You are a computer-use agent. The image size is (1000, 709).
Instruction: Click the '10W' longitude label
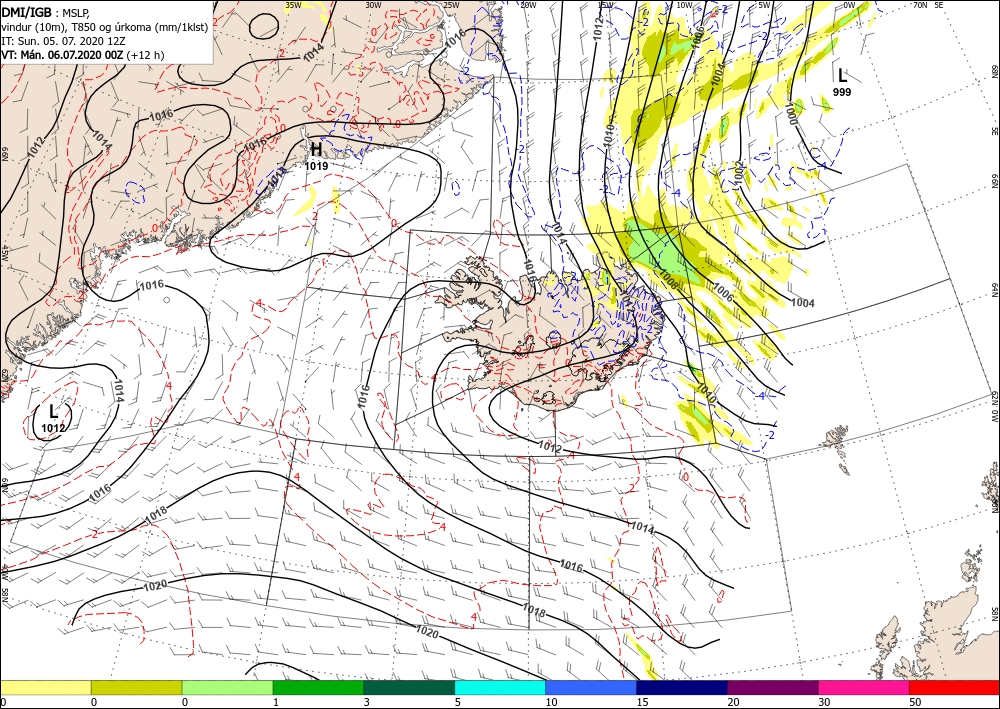tap(684, 5)
